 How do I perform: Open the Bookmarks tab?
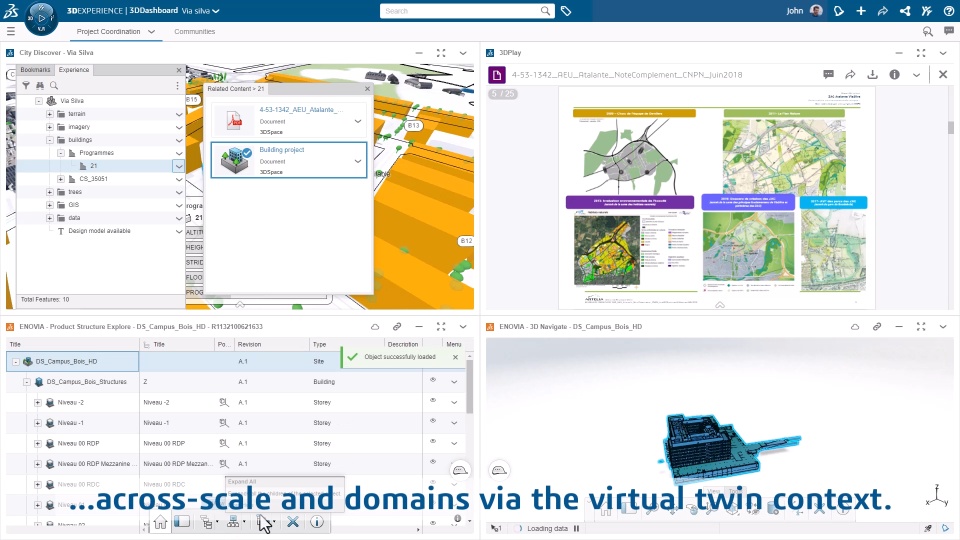coord(36,70)
